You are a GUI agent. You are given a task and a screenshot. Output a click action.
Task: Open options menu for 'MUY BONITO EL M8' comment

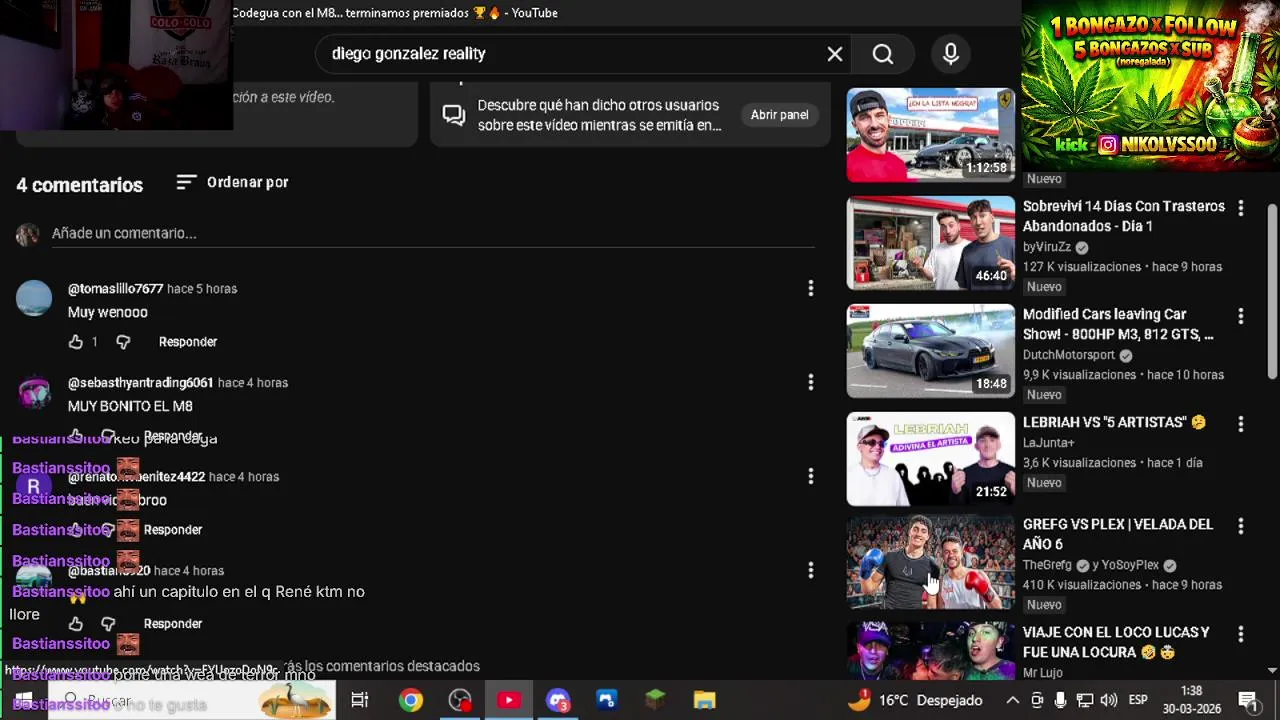(811, 383)
